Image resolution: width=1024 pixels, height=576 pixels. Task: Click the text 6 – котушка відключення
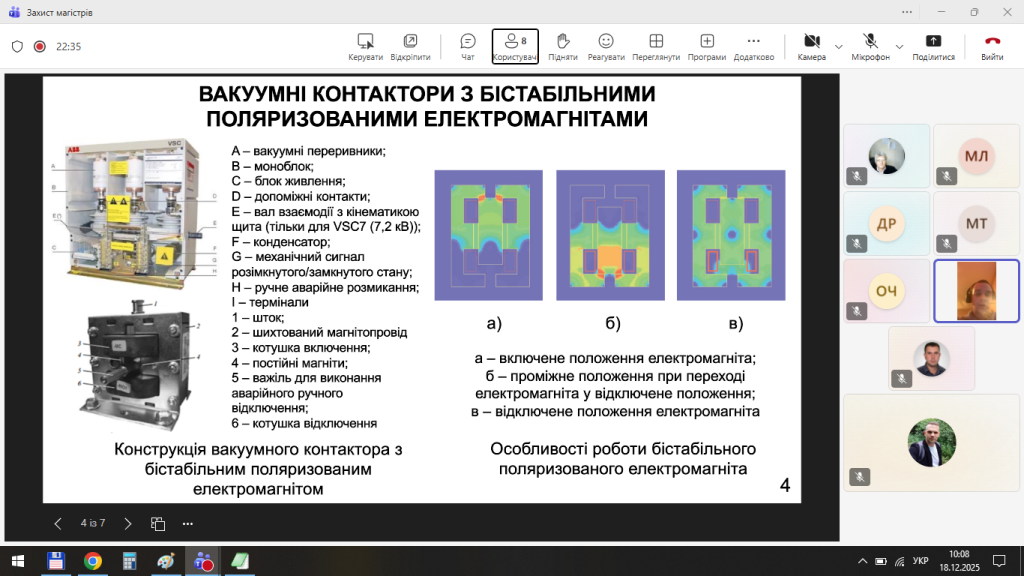coord(304,423)
